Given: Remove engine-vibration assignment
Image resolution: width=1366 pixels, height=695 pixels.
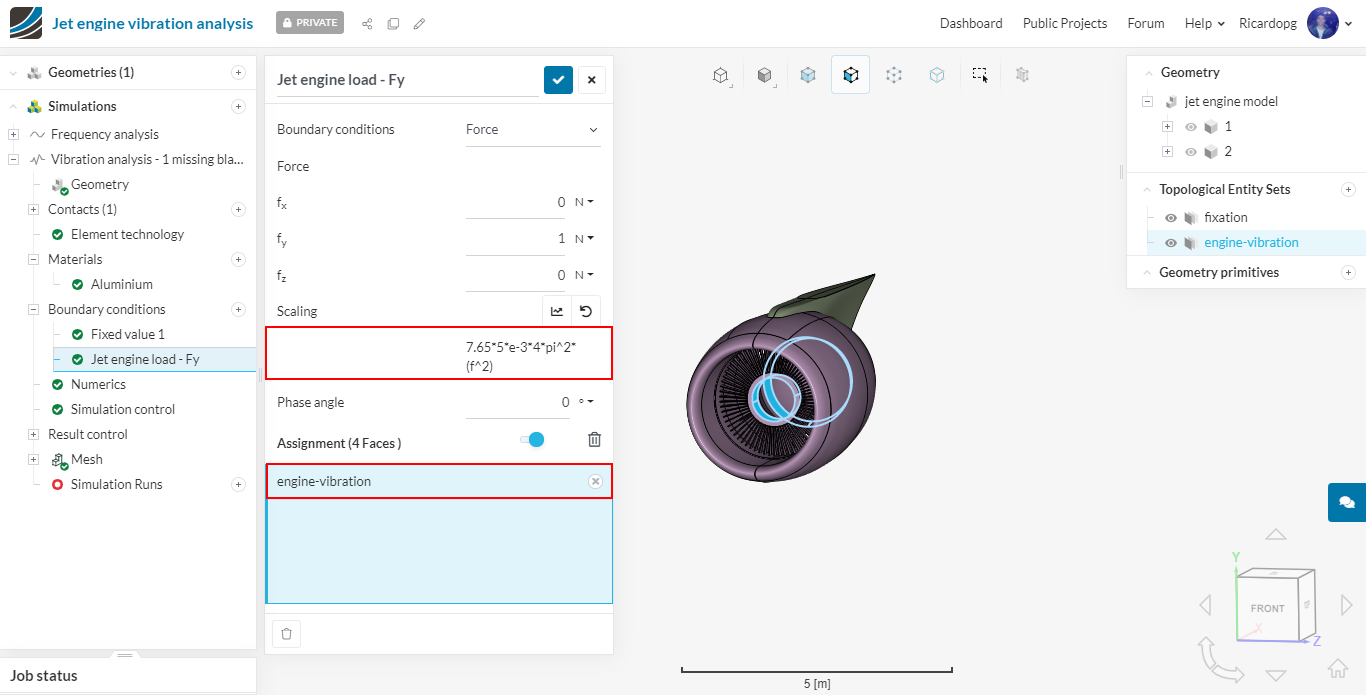Looking at the screenshot, I should coord(595,482).
